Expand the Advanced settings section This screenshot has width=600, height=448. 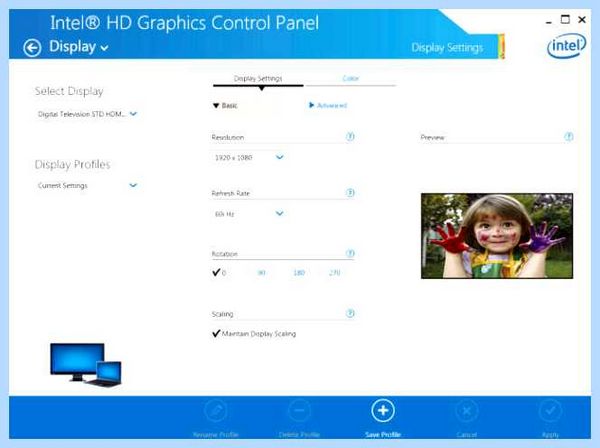click(328, 105)
